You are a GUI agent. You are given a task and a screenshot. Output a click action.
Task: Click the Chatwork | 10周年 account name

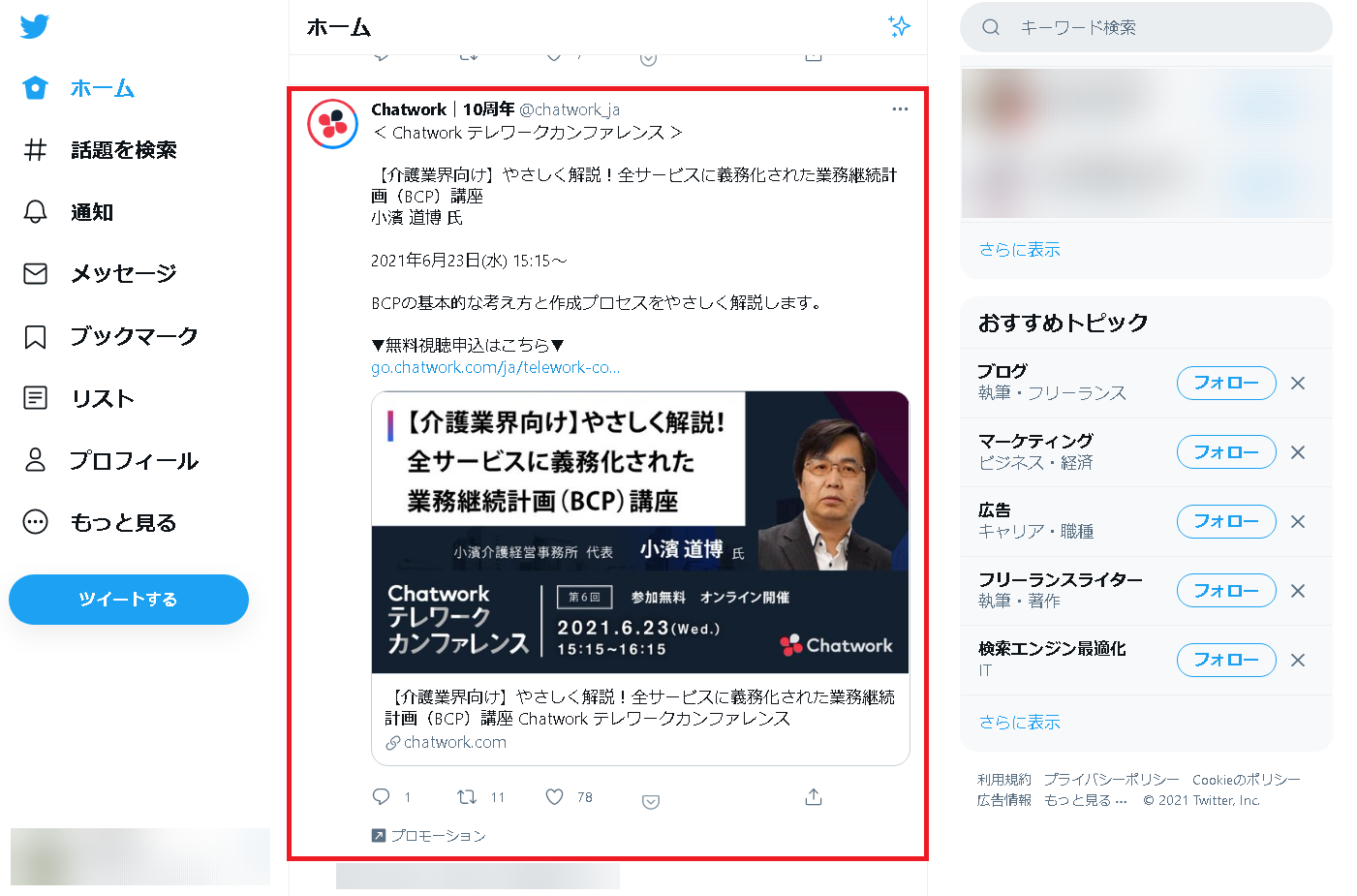pos(443,109)
